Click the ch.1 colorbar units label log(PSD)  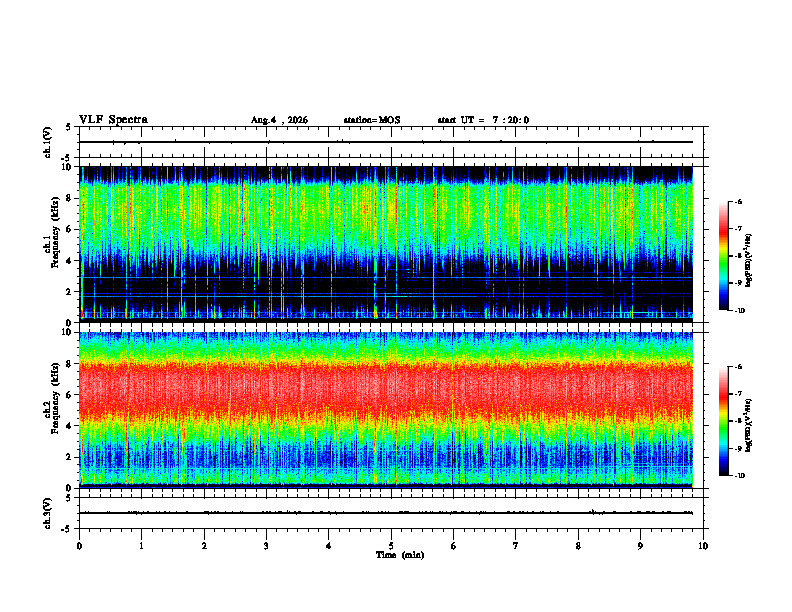tap(749, 261)
